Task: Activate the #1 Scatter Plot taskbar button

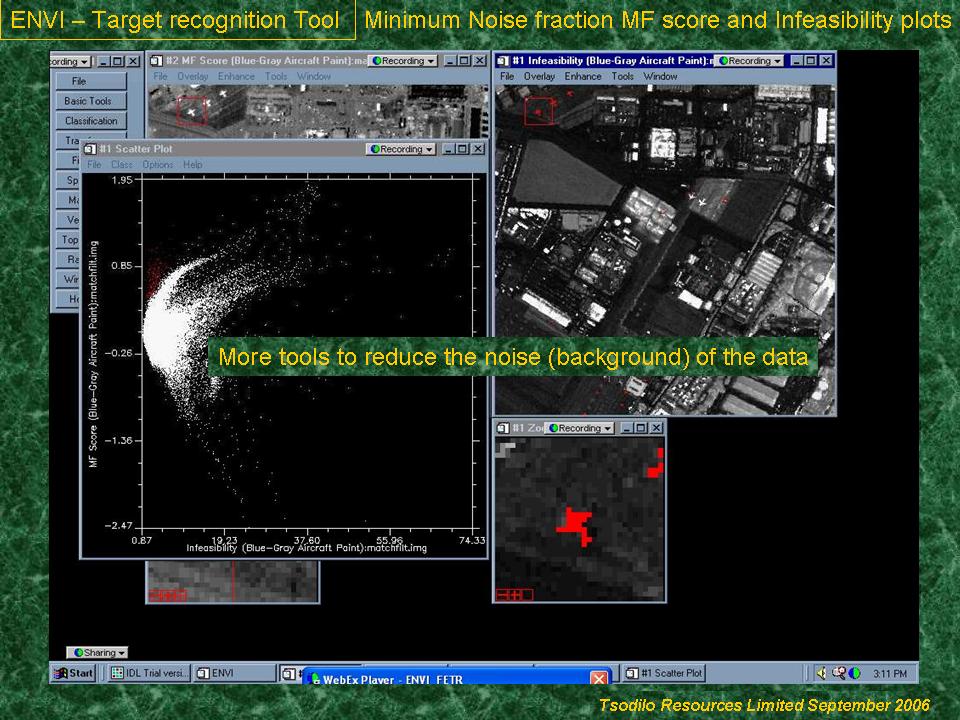Action: pos(665,673)
